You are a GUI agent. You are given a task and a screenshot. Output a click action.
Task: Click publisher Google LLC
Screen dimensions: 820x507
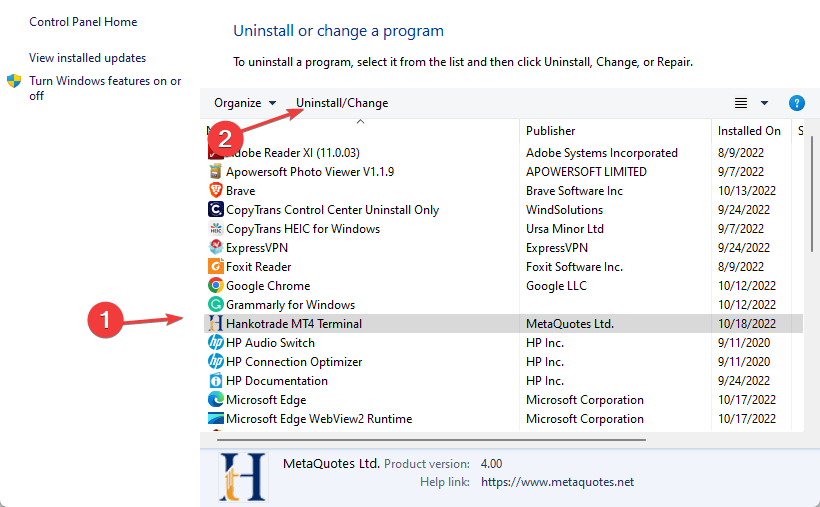[x=556, y=286]
